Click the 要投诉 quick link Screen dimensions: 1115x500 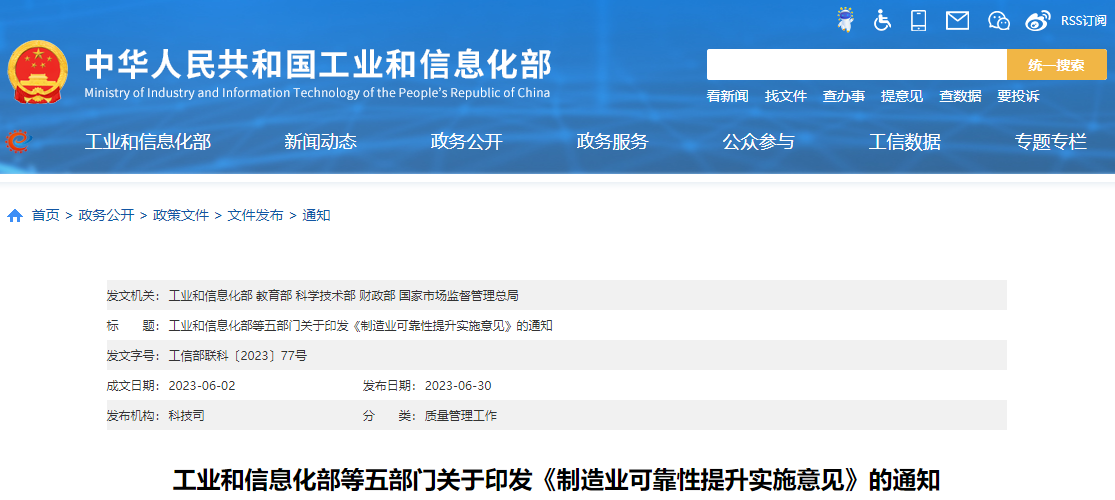coord(1017,96)
